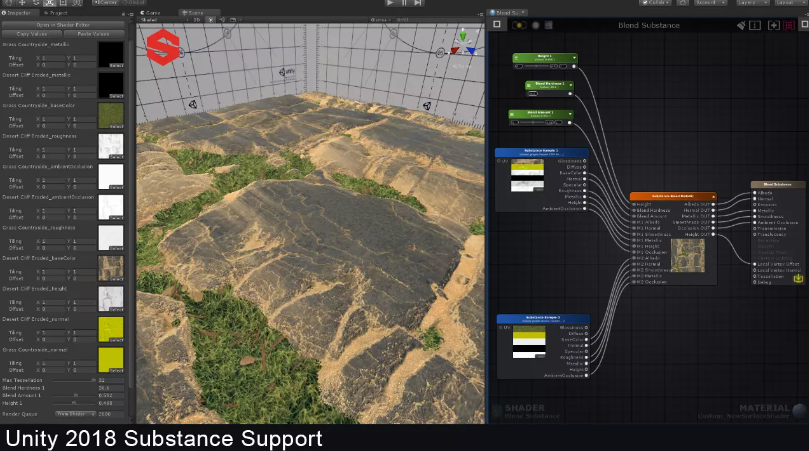
Task: Click the scene orientation gizmo
Action: point(463,44)
